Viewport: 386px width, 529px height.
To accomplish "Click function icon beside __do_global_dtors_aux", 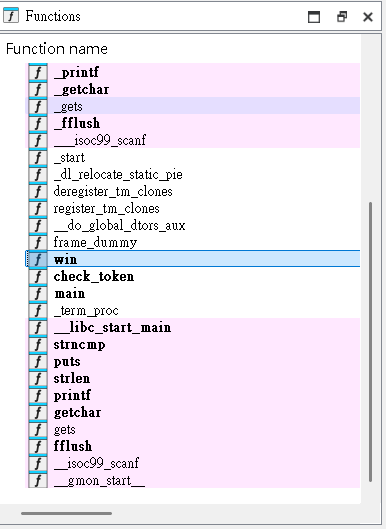I will (x=38, y=225).
